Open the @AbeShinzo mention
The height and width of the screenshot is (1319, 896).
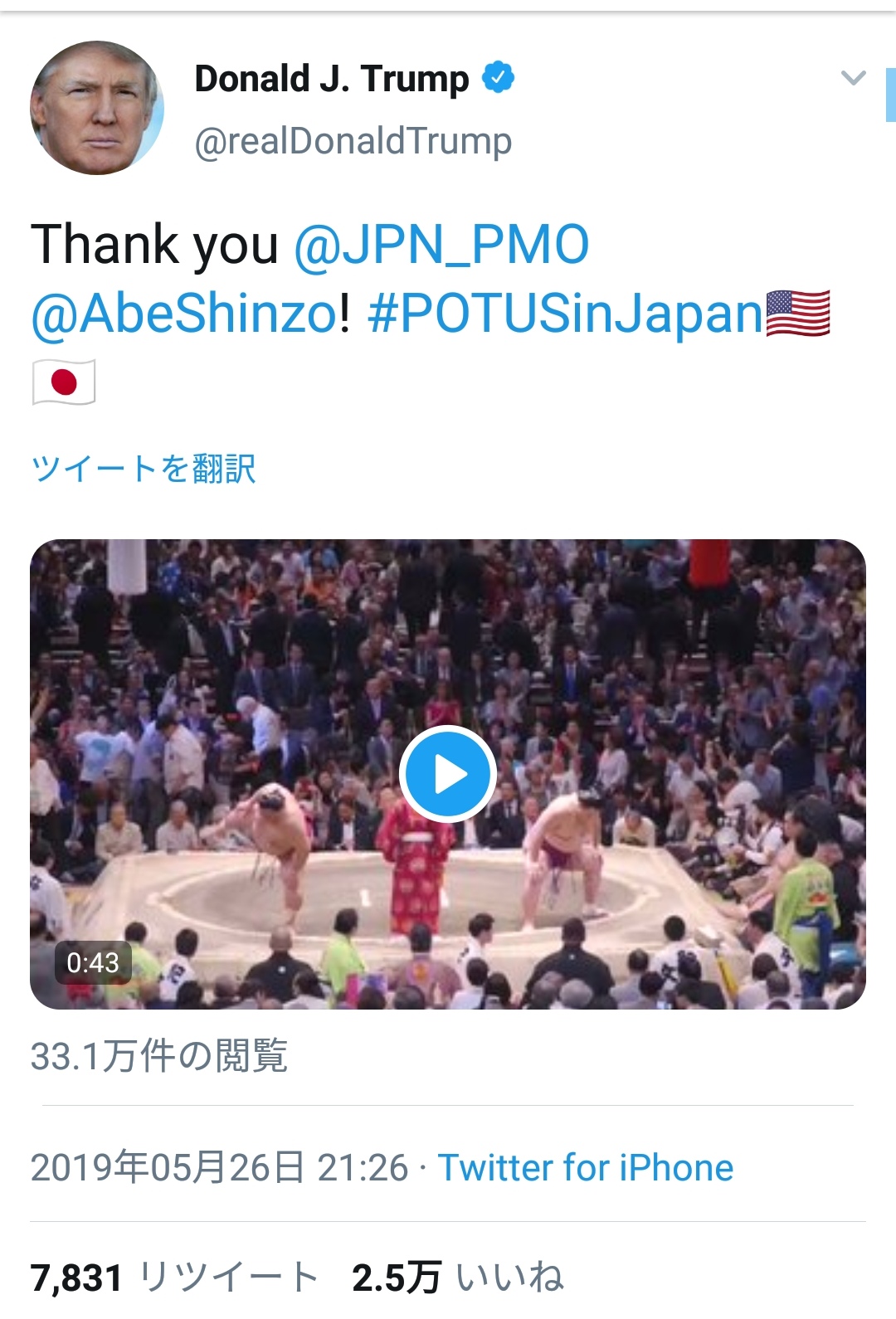click(x=185, y=314)
